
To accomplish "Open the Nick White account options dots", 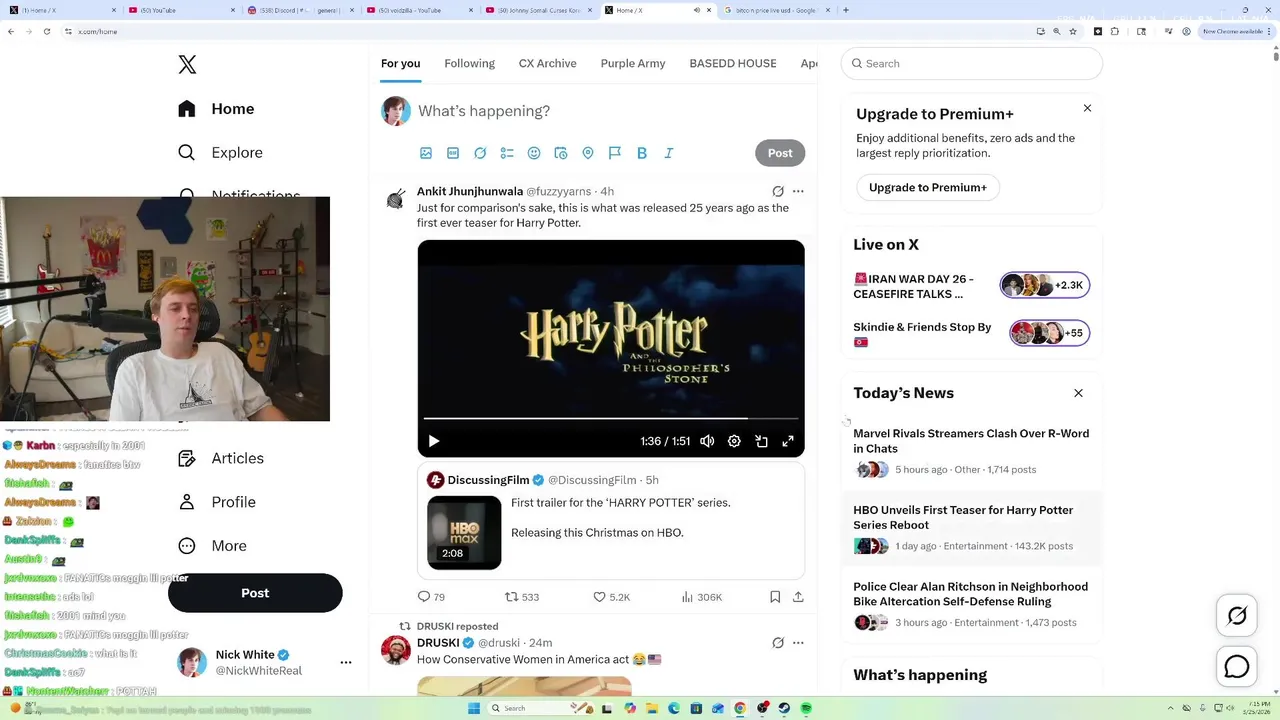I will [346, 662].
